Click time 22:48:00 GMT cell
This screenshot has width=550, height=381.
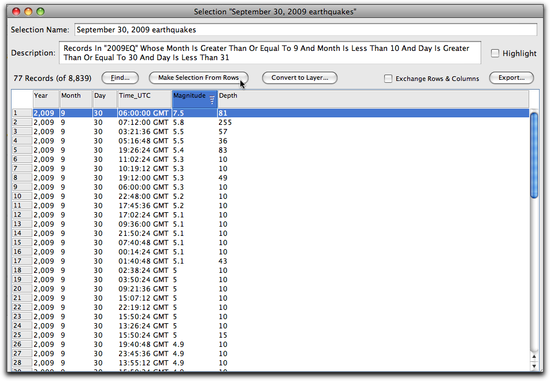click(x=144, y=196)
